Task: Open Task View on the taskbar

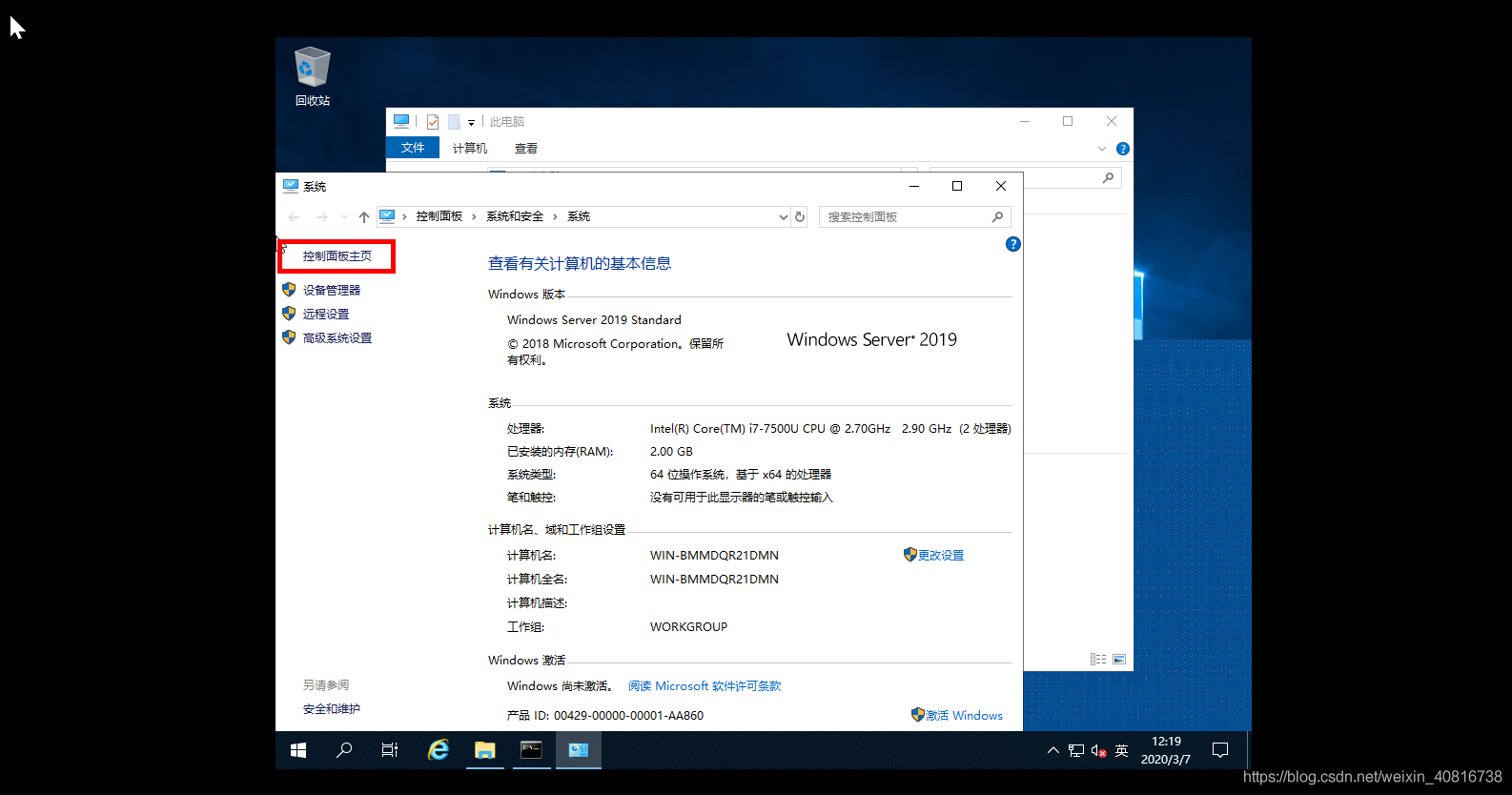Action: (390, 750)
